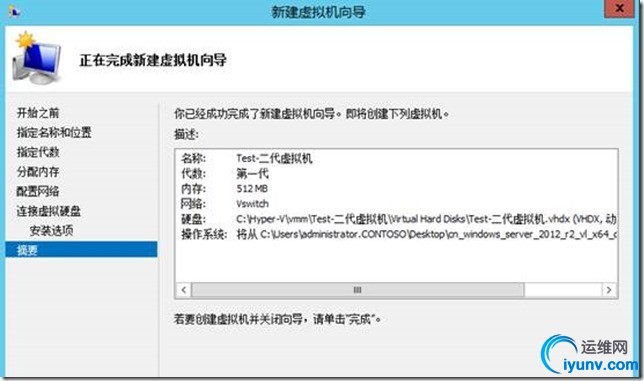Open the 指定名称和位置 step

click(54, 132)
